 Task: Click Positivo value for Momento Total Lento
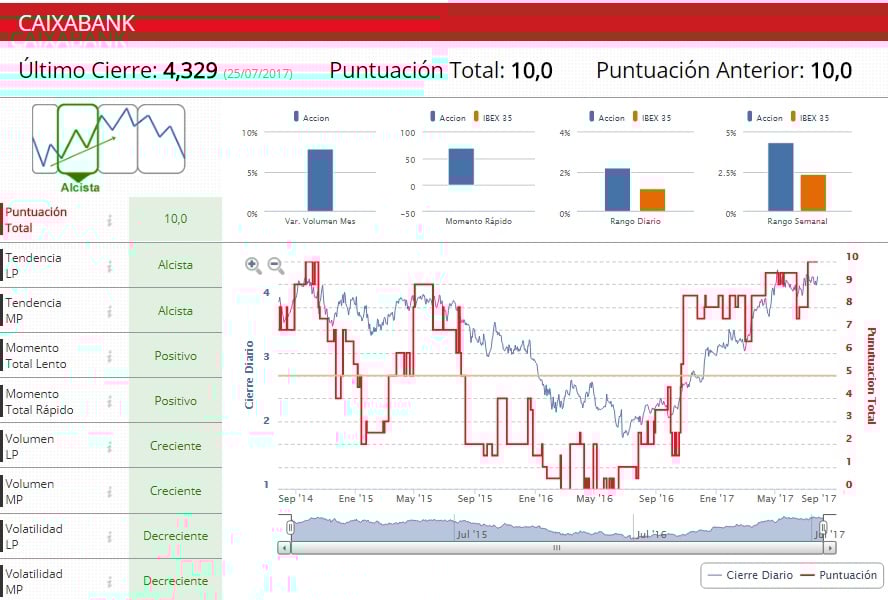176,356
